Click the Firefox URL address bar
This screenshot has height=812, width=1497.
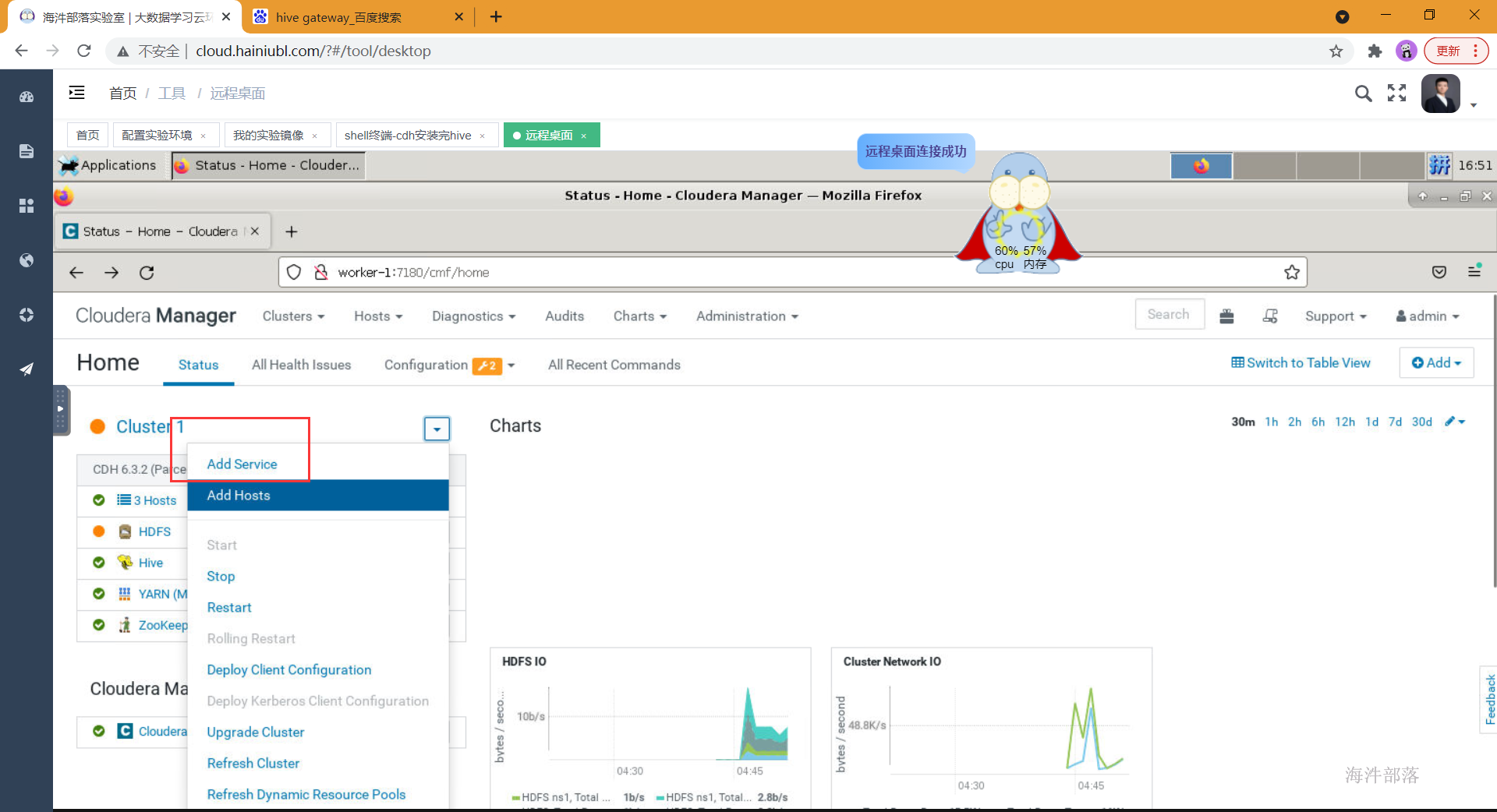point(792,272)
